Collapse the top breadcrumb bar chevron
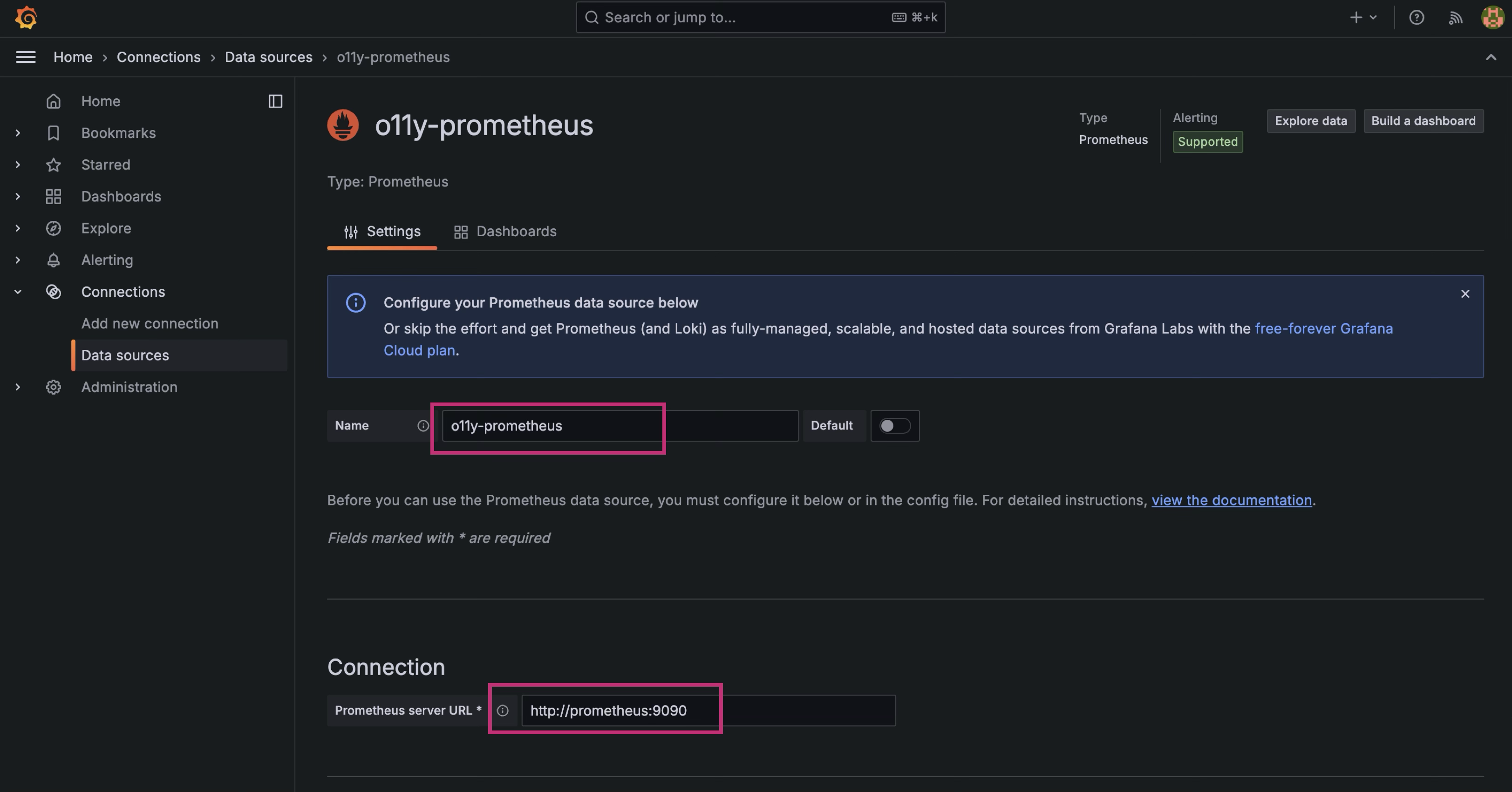The height and width of the screenshot is (792, 1512). pyautogui.click(x=1490, y=57)
